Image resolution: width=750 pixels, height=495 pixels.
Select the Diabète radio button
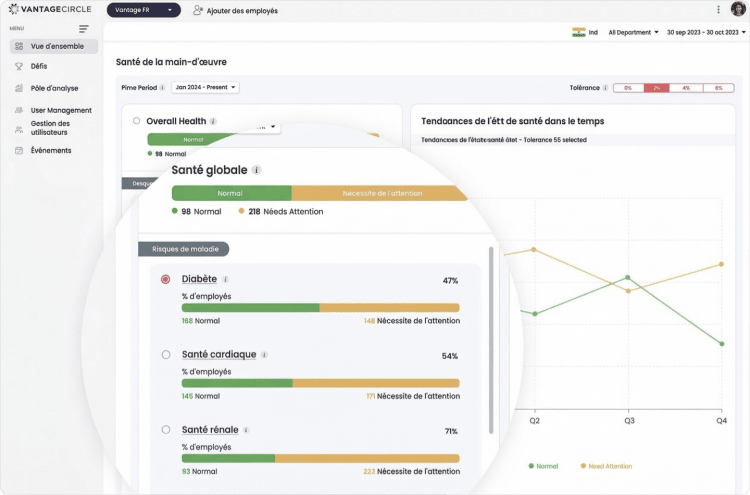pyautogui.click(x=165, y=279)
